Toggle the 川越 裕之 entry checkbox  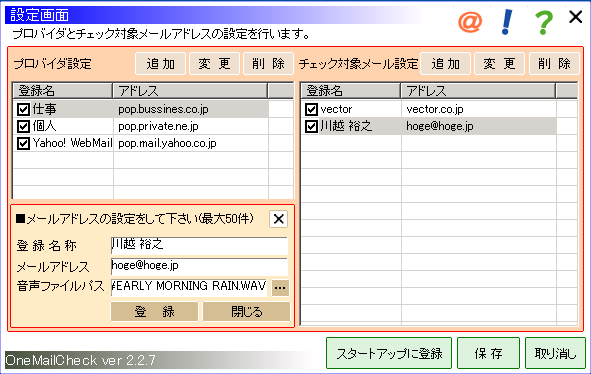tap(311, 126)
